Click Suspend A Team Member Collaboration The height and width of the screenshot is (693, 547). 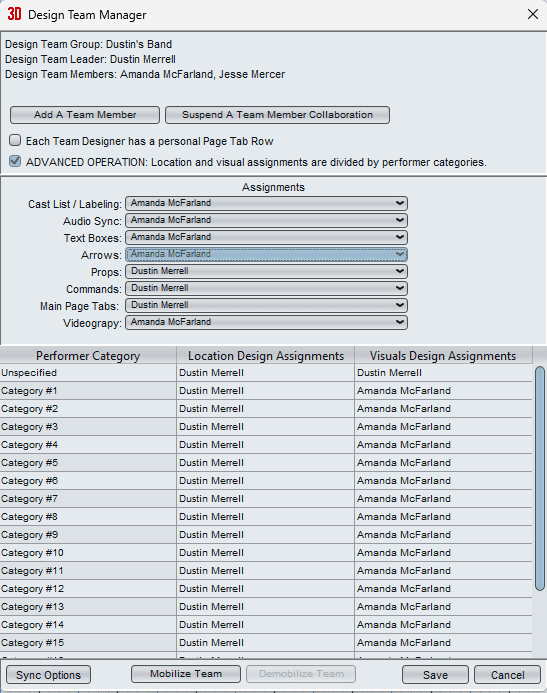coord(277,115)
